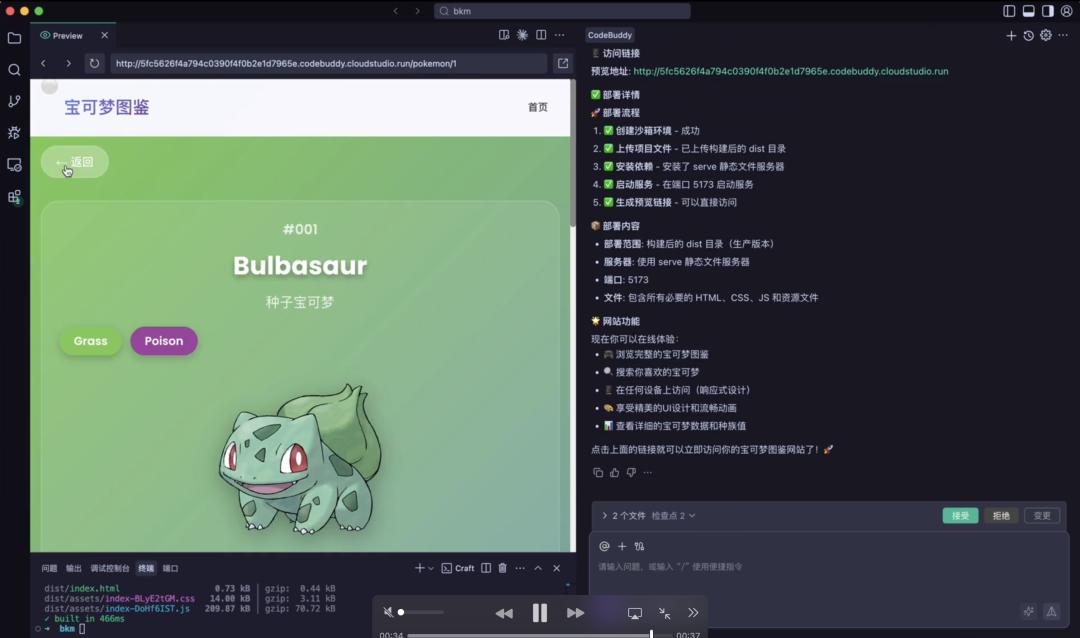The image size is (1080, 638).
Task: Close the Preview tab
Action: 105,35
